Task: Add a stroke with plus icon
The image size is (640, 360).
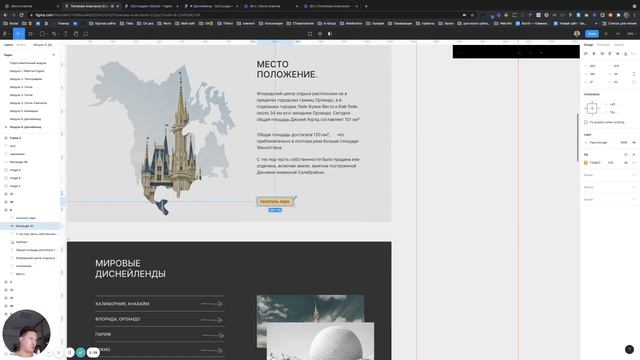Action: tap(634, 175)
